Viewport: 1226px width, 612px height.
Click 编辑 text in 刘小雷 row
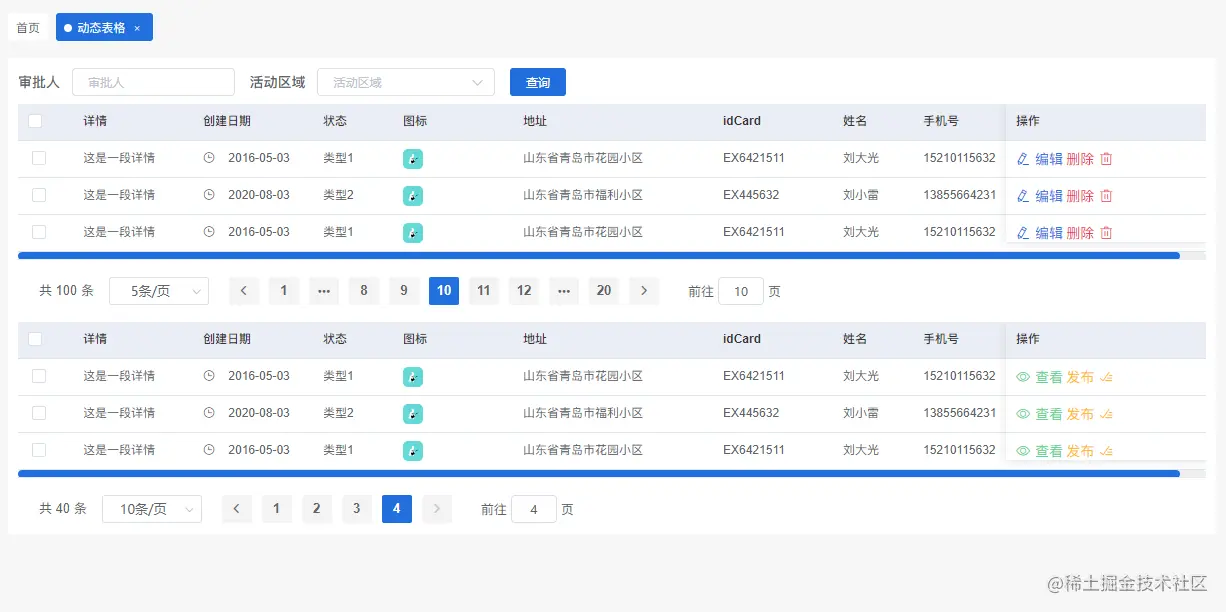[1049, 196]
